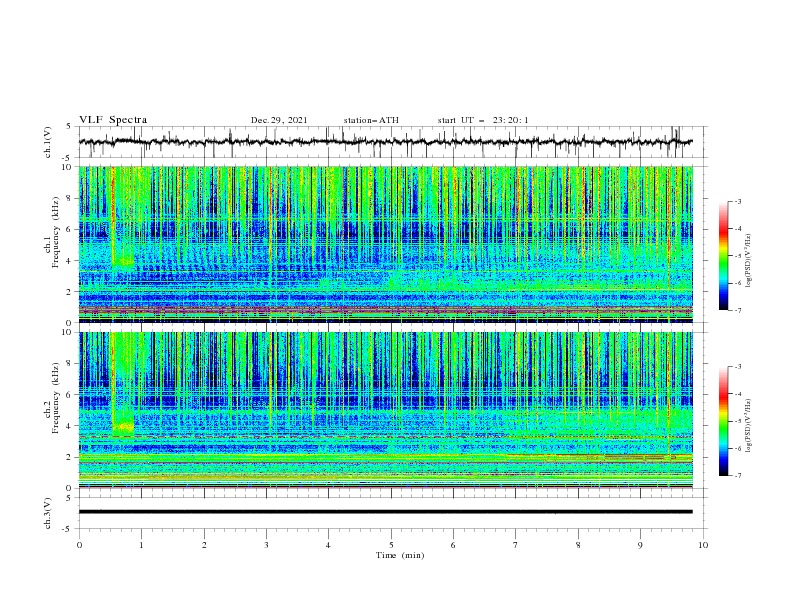Image resolution: width=792 pixels, height=612 pixels.
Task: Click the final time axis tick label "10"
Action: 703,545
